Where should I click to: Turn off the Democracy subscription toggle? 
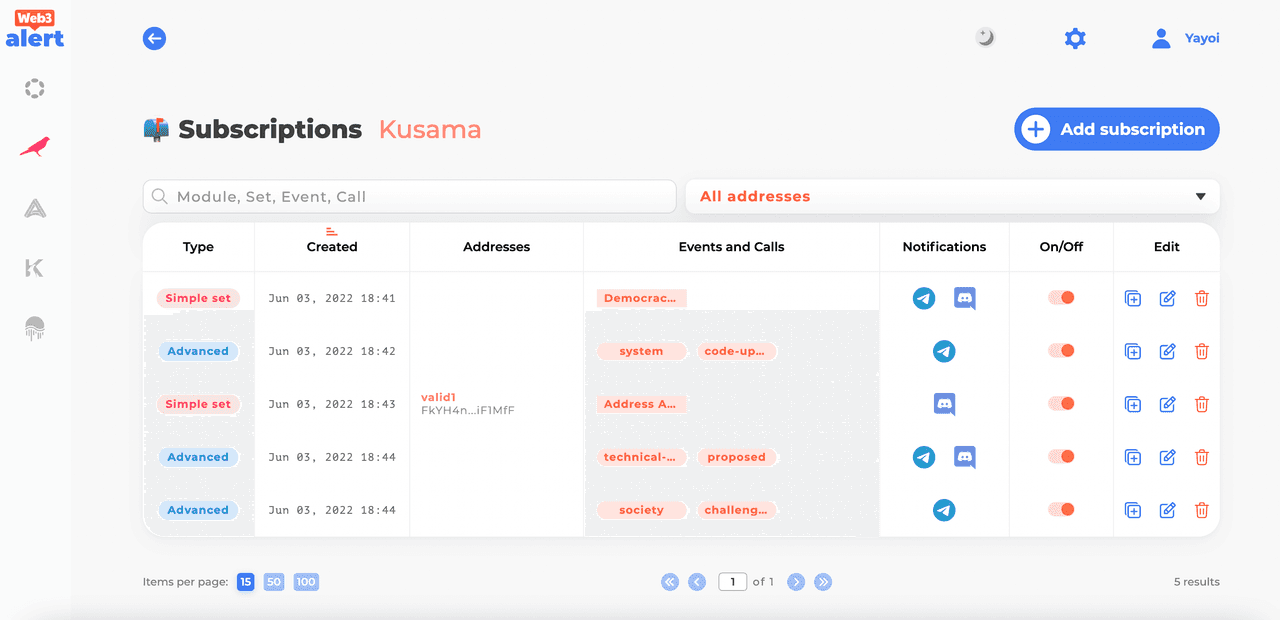1061,298
